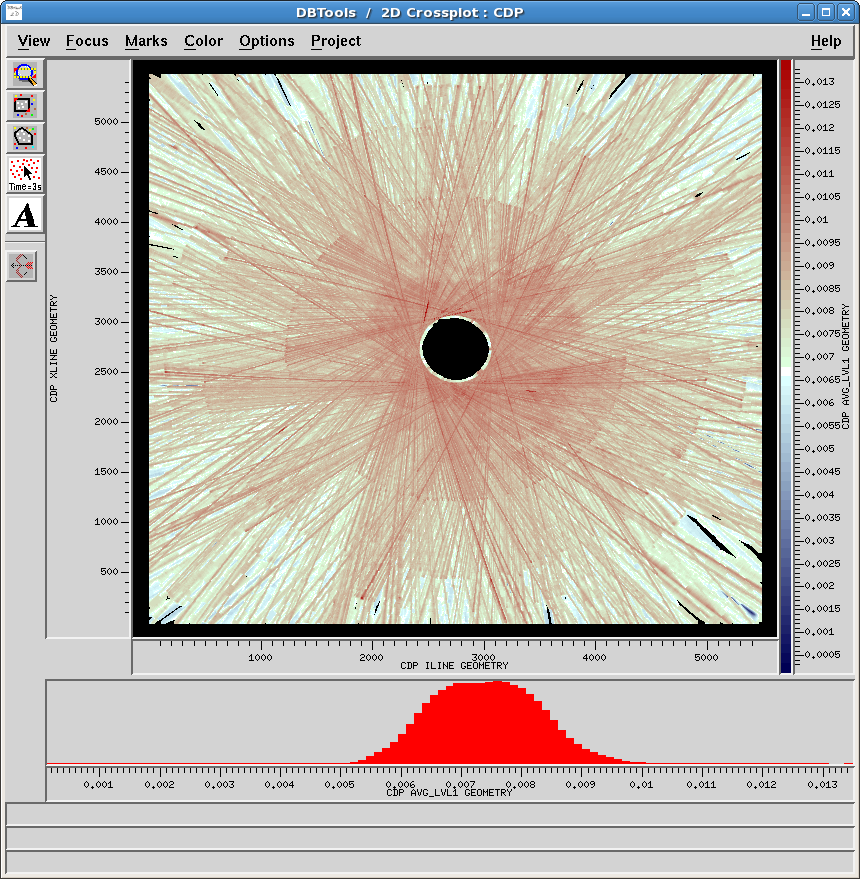Image resolution: width=860 pixels, height=879 pixels.
Task: Open the Marks menu
Action: (x=146, y=41)
